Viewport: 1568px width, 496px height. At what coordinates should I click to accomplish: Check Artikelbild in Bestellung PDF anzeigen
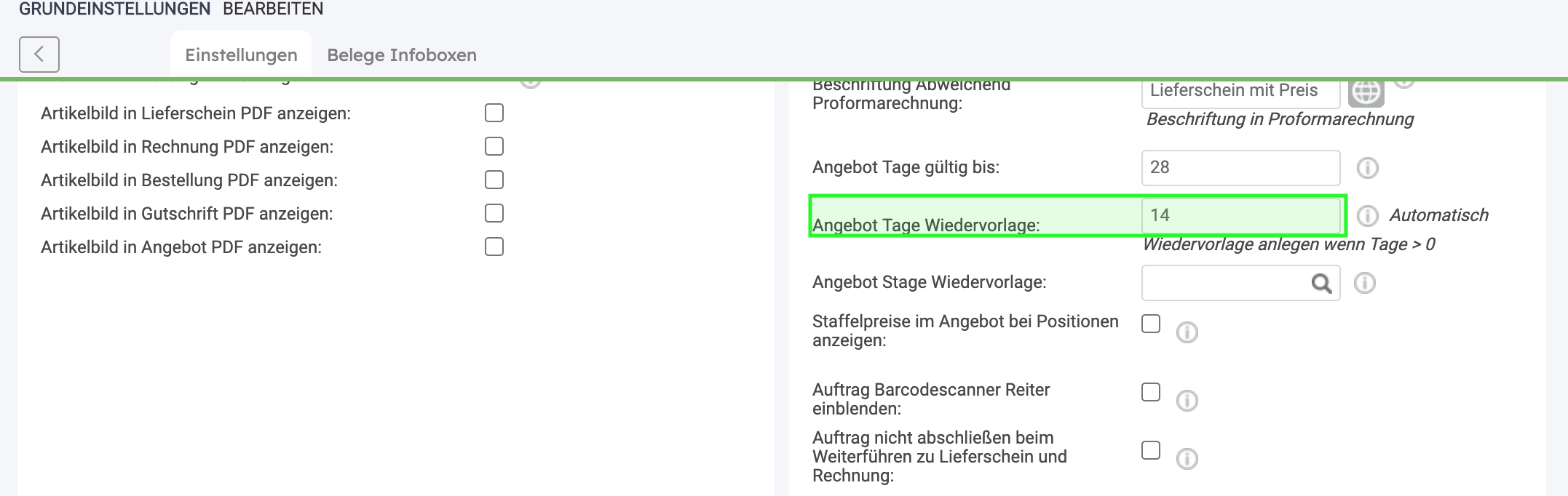(494, 180)
